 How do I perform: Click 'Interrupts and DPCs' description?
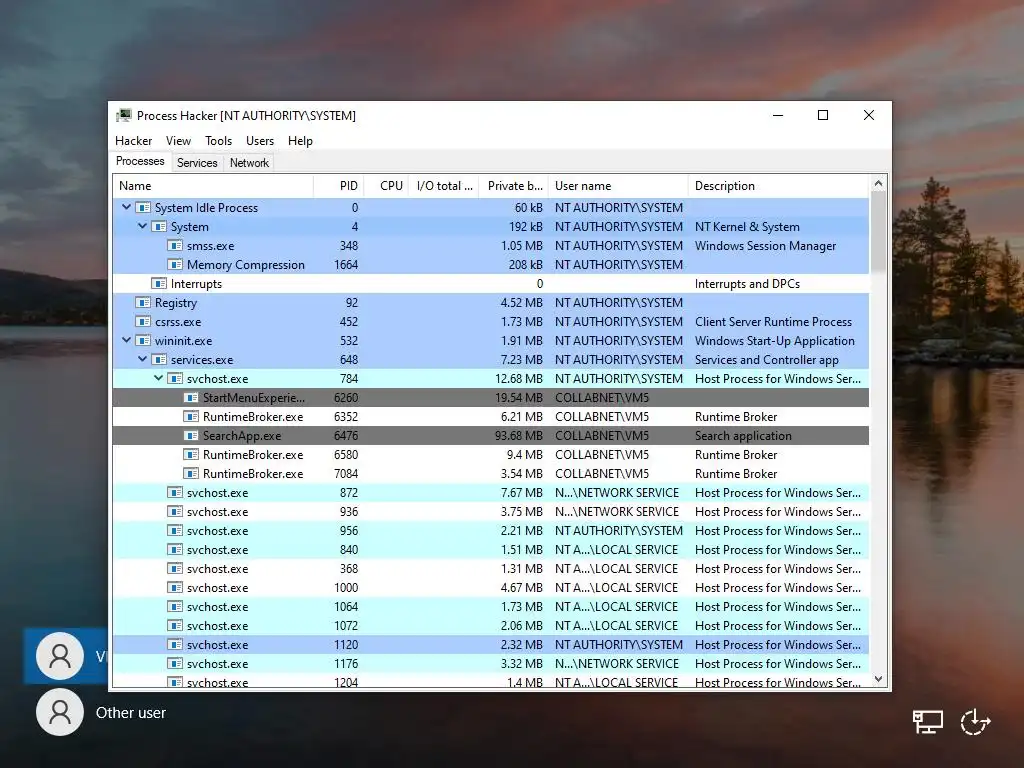click(747, 283)
